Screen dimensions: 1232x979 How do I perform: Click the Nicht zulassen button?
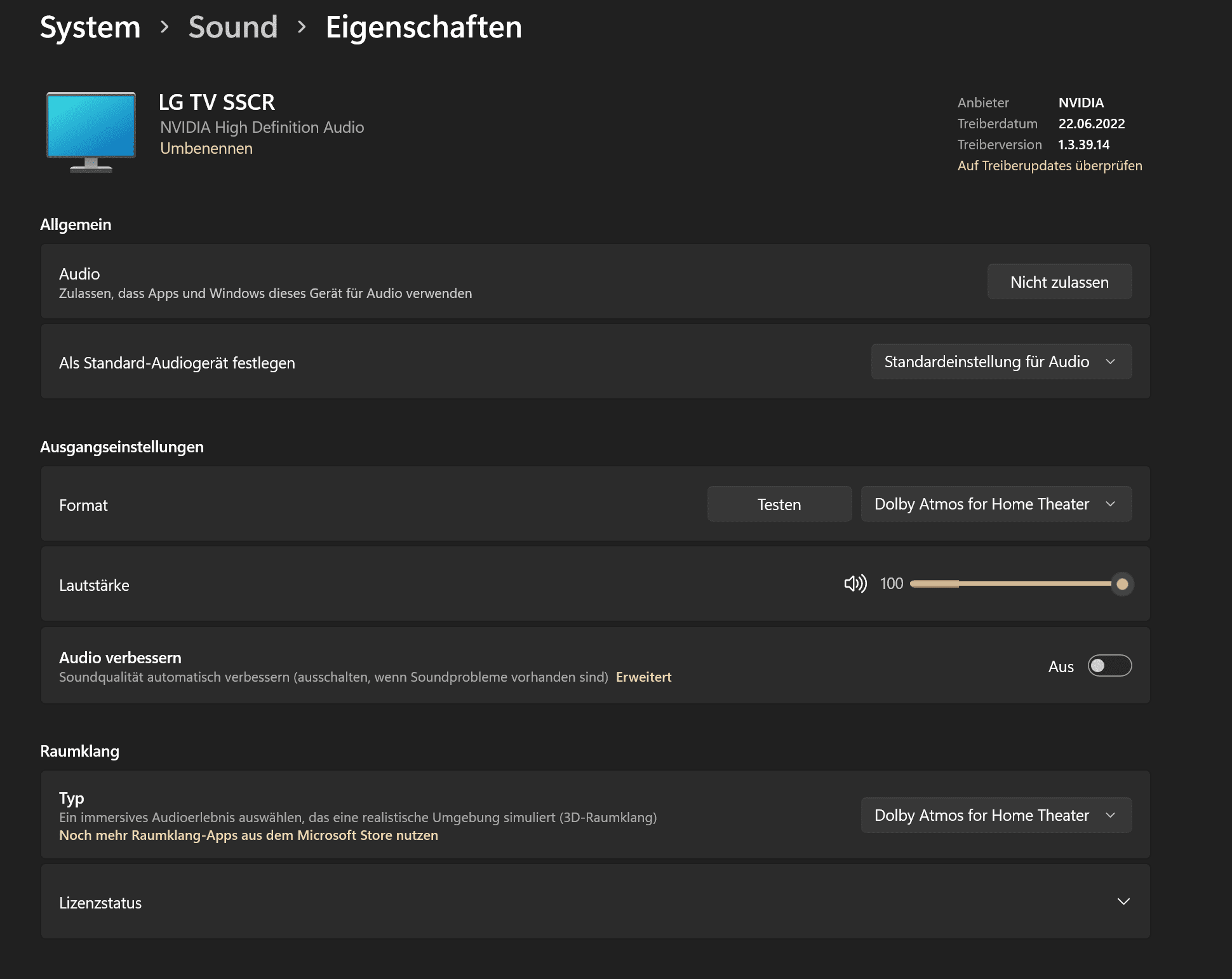(1059, 282)
